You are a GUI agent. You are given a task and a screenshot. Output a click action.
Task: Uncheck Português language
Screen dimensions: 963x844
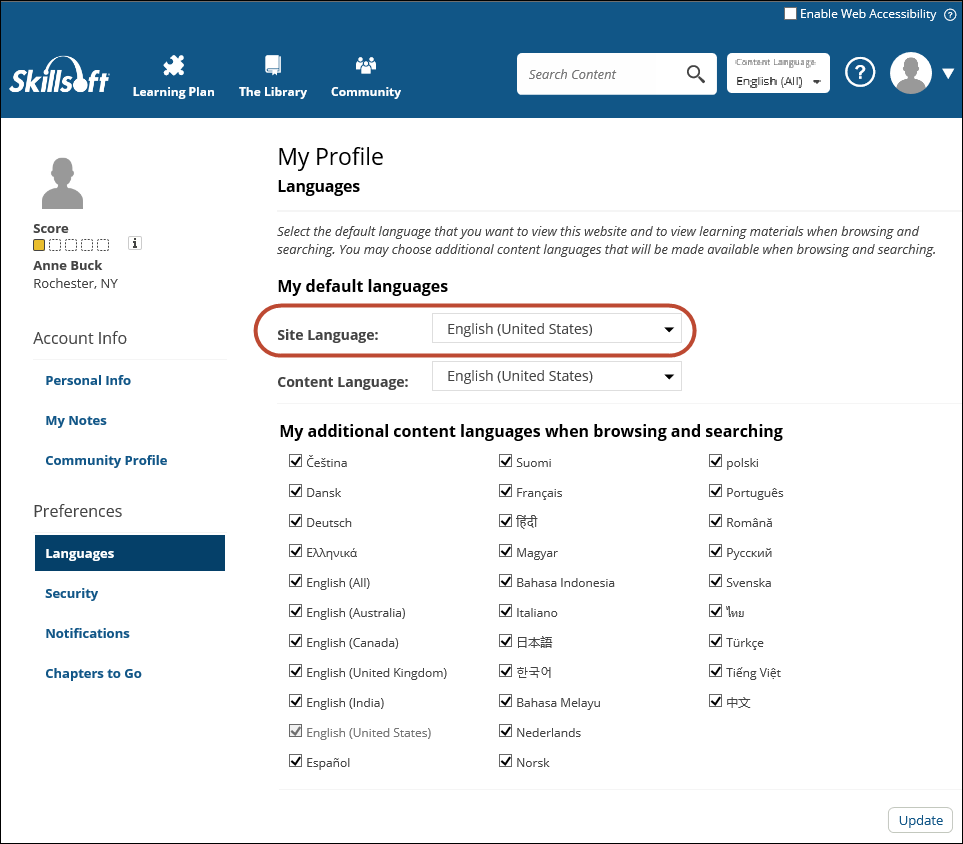pos(715,491)
